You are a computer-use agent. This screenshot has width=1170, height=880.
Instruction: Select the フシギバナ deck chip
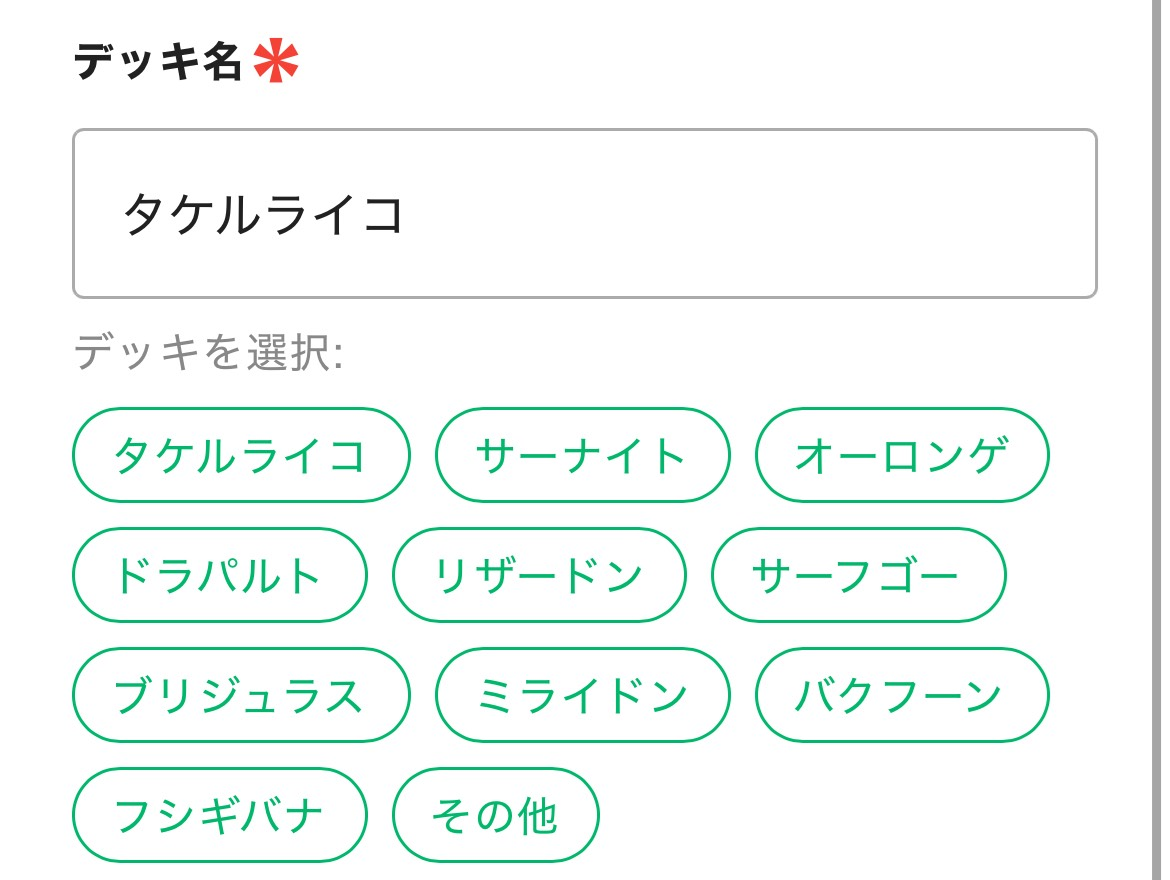point(219,816)
